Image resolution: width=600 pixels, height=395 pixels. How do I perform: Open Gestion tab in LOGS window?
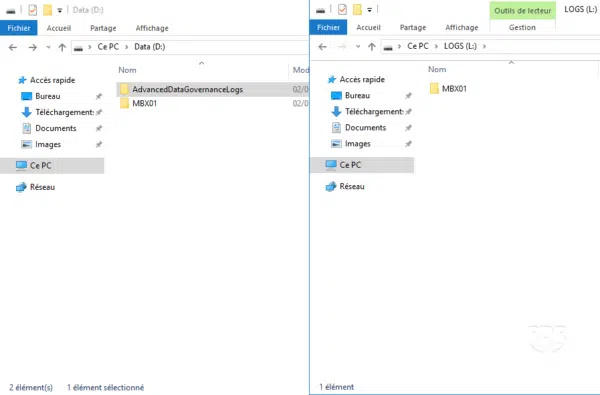(522, 27)
